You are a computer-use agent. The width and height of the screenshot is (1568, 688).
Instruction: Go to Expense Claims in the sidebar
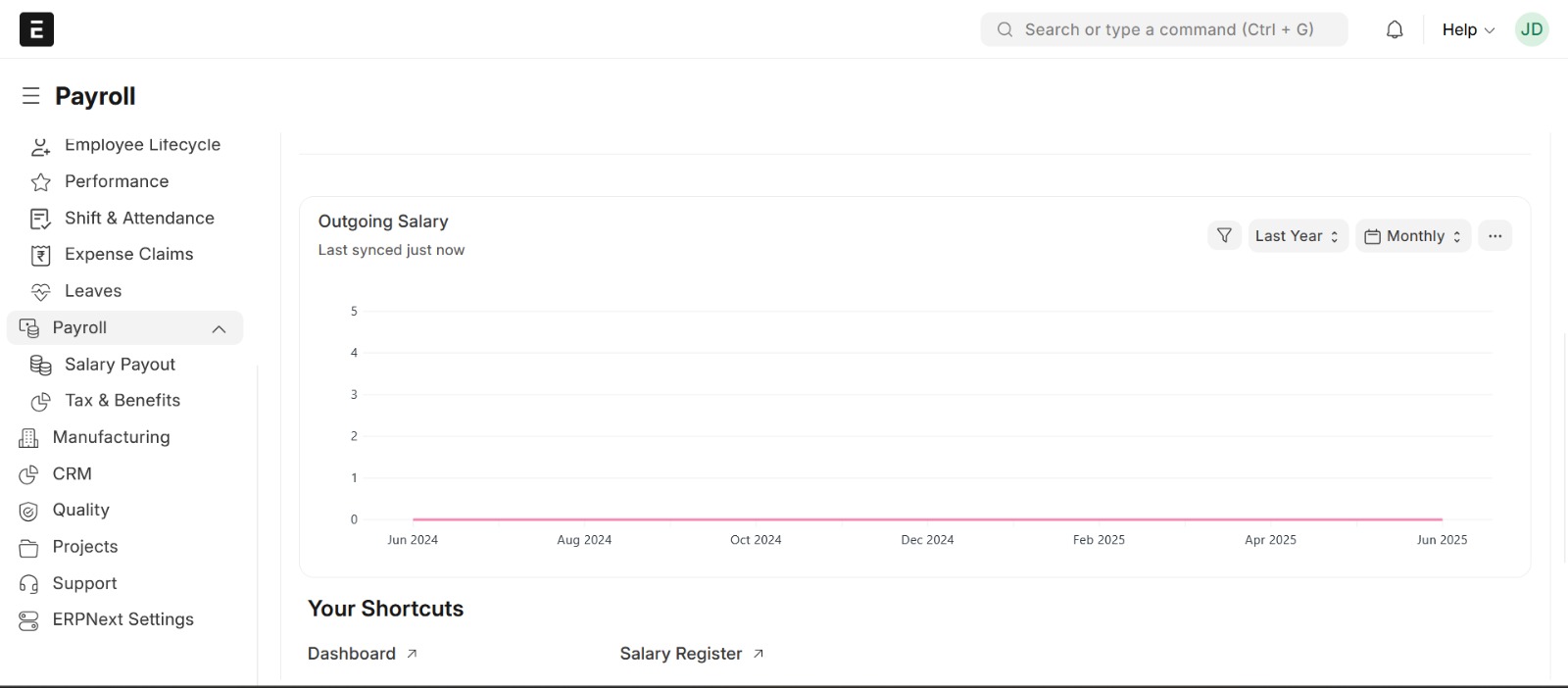click(x=128, y=255)
